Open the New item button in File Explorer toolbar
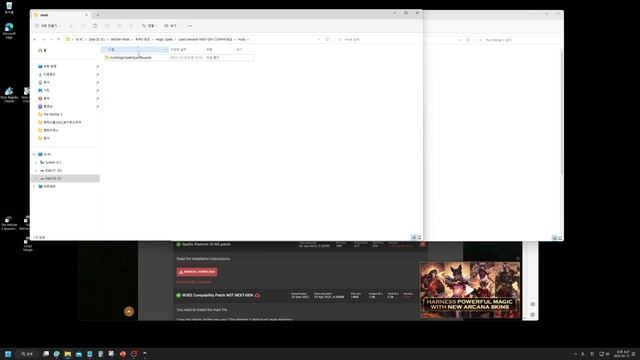The width and height of the screenshot is (640, 360). pos(47,26)
